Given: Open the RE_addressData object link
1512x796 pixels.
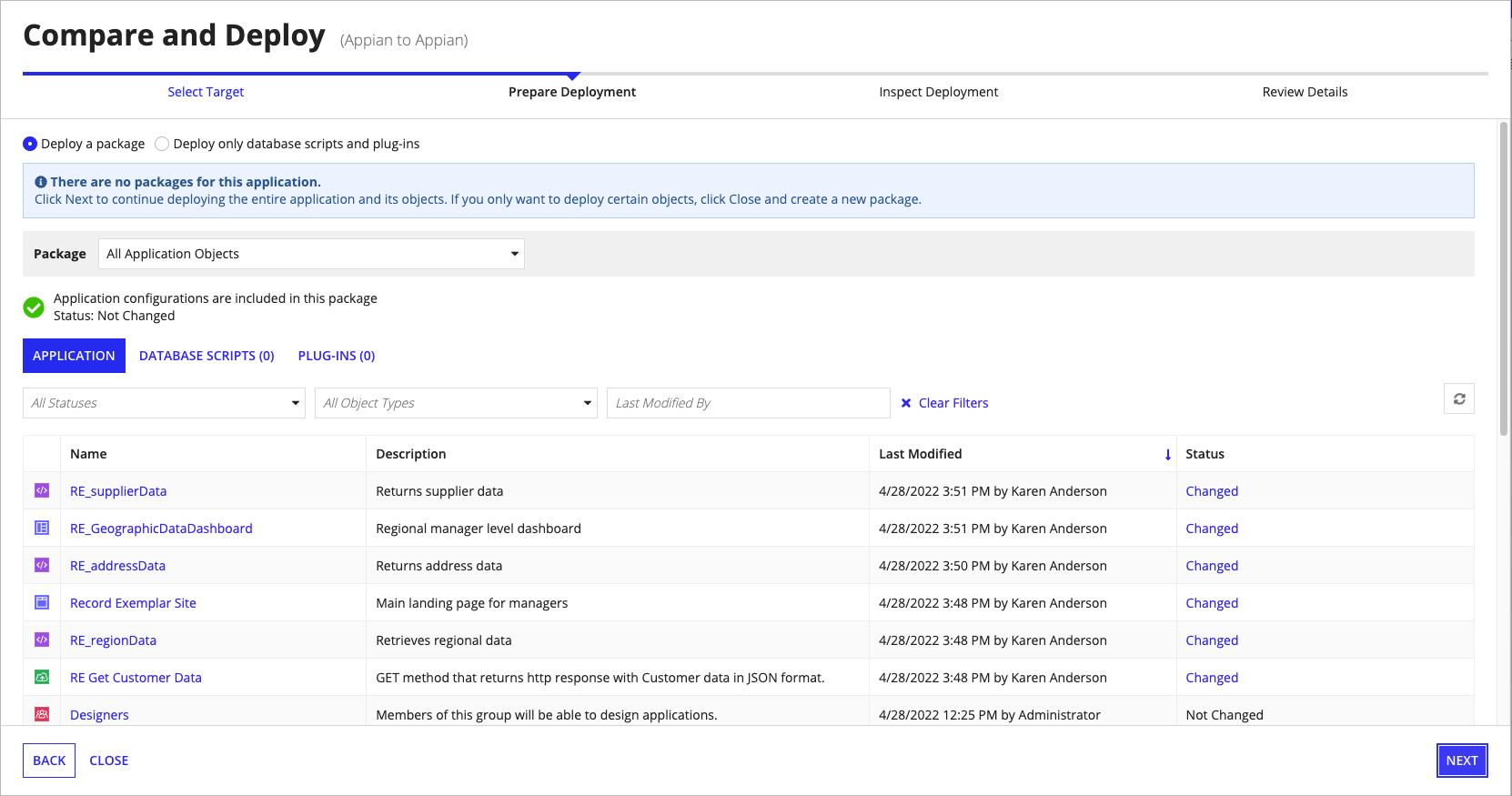Looking at the screenshot, I should pos(117,566).
